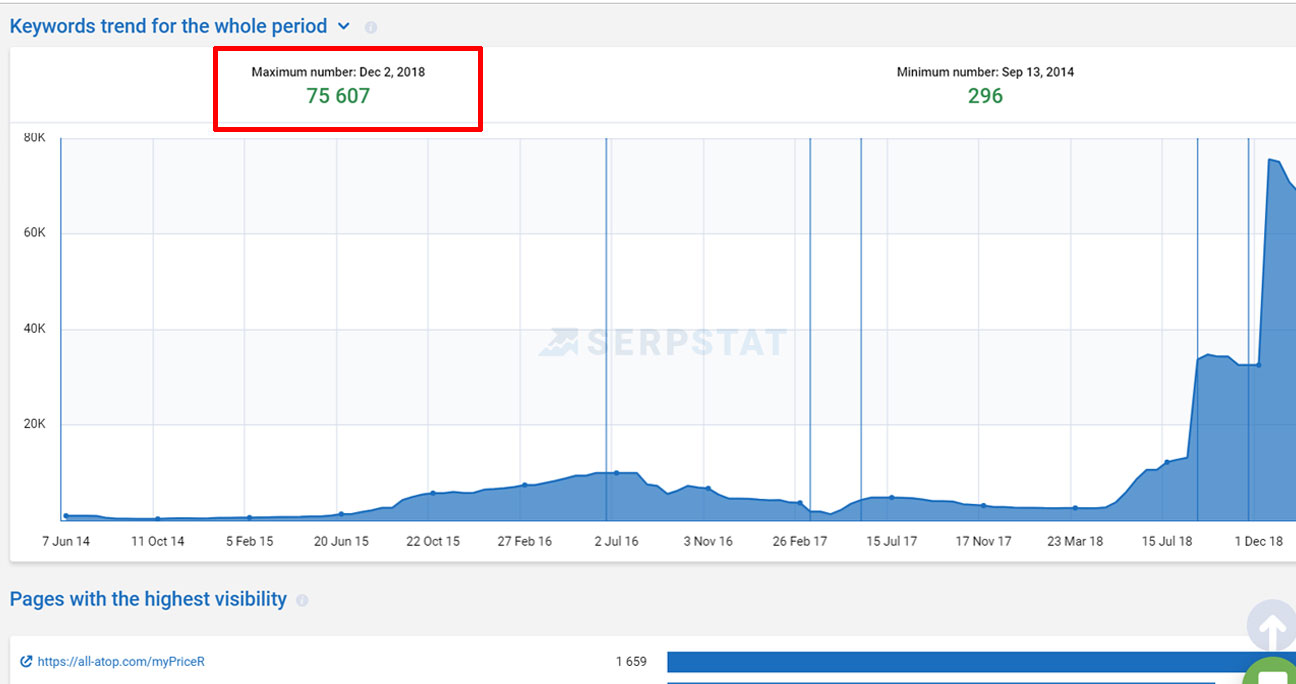Image resolution: width=1296 pixels, height=684 pixels.
Task: Click the '40K' y-axis label
Action: 35,329
